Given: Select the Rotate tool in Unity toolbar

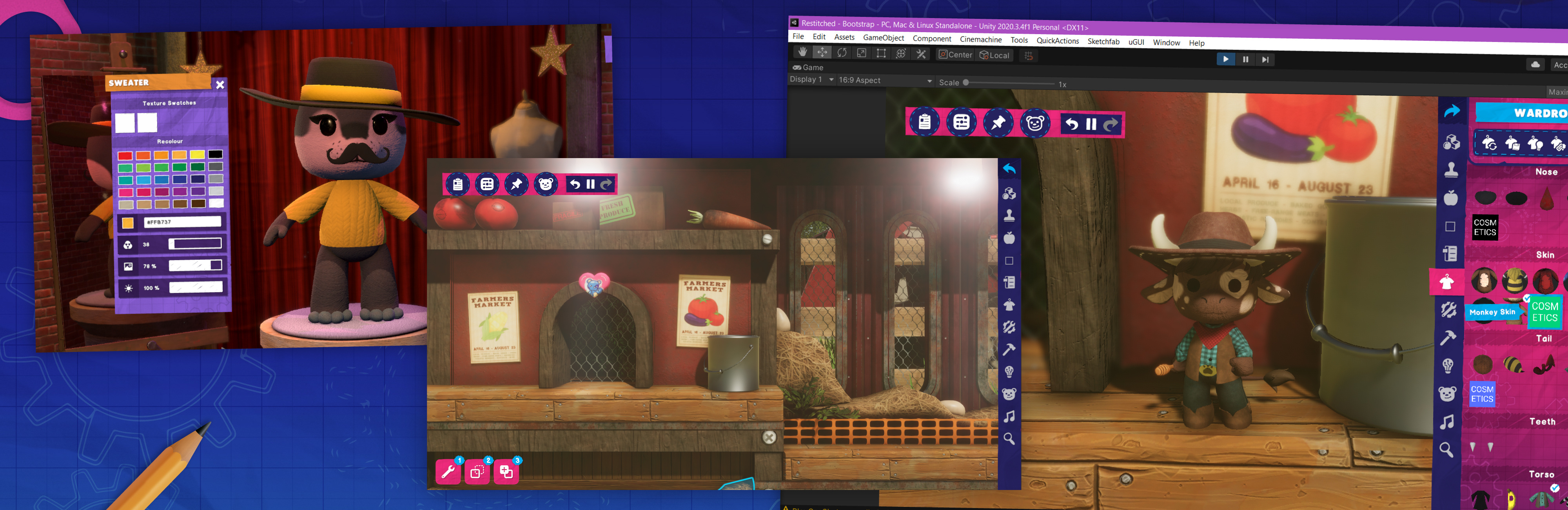Looking at the screenshot, I should click(x=842, y=53).
